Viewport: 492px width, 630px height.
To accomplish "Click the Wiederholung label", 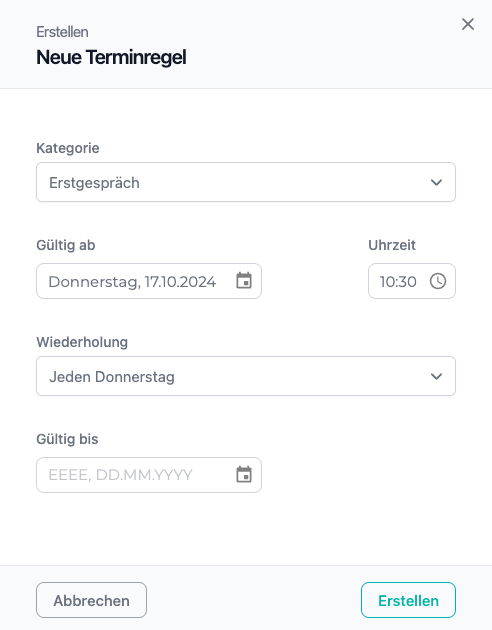I will tap(82, 342).
